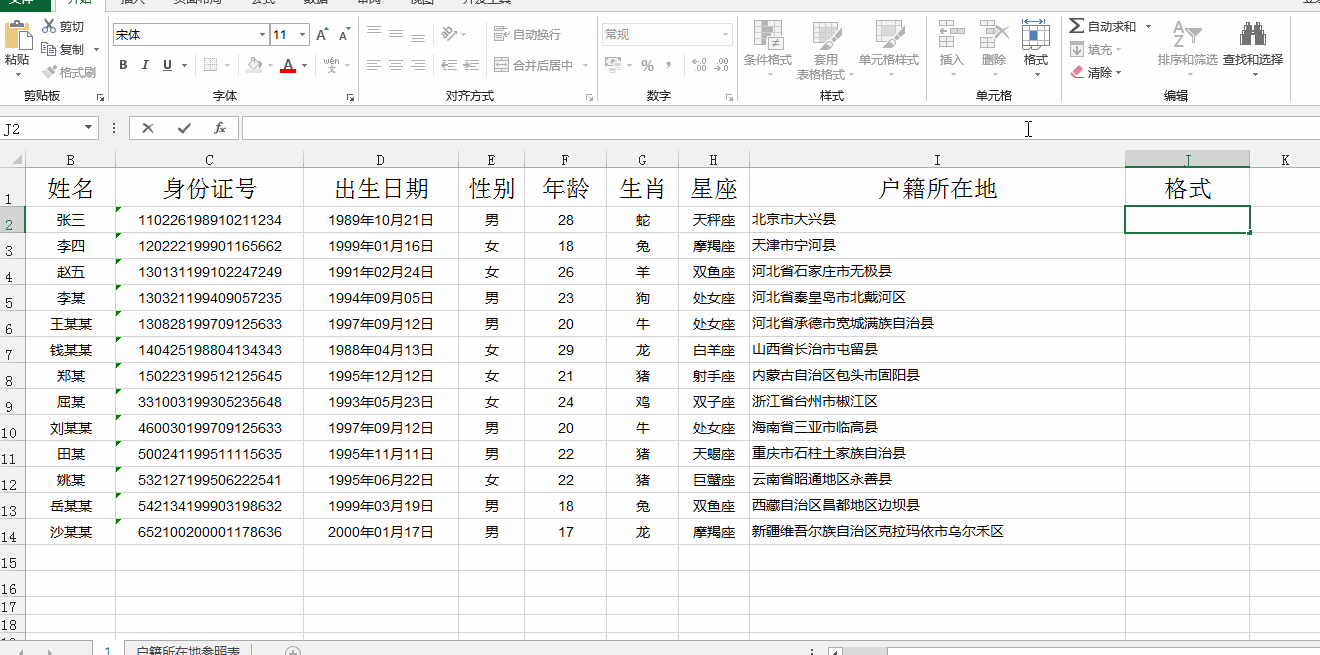The image size is (1320, 655).
Task: Click the formula bar cancel (X) button
Action: (148, 128)
